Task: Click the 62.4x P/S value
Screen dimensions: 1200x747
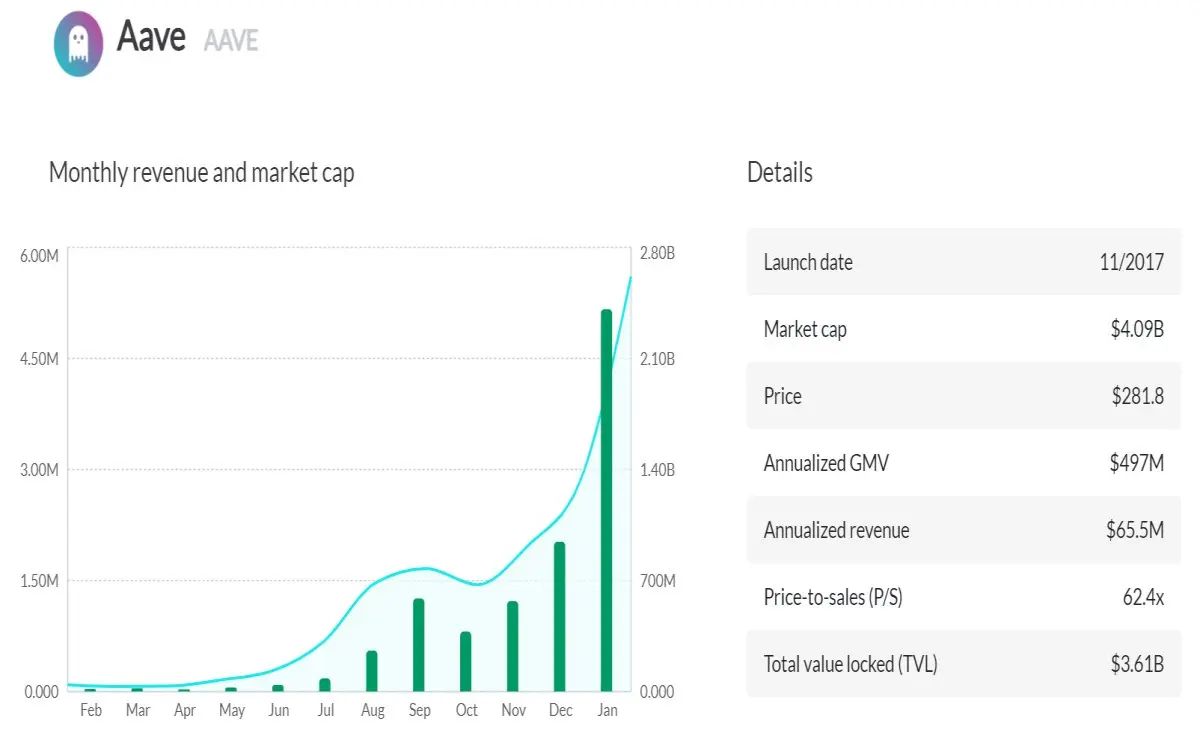Action: (x=1143, y=597)
